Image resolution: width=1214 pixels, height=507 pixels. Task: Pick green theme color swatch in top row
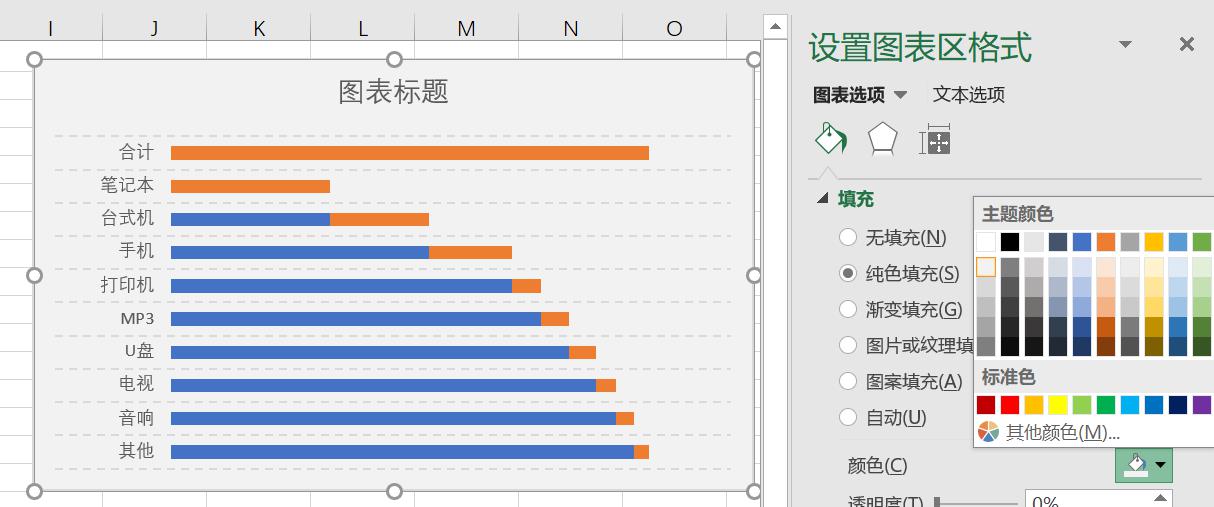click(x=1202, y=242)
